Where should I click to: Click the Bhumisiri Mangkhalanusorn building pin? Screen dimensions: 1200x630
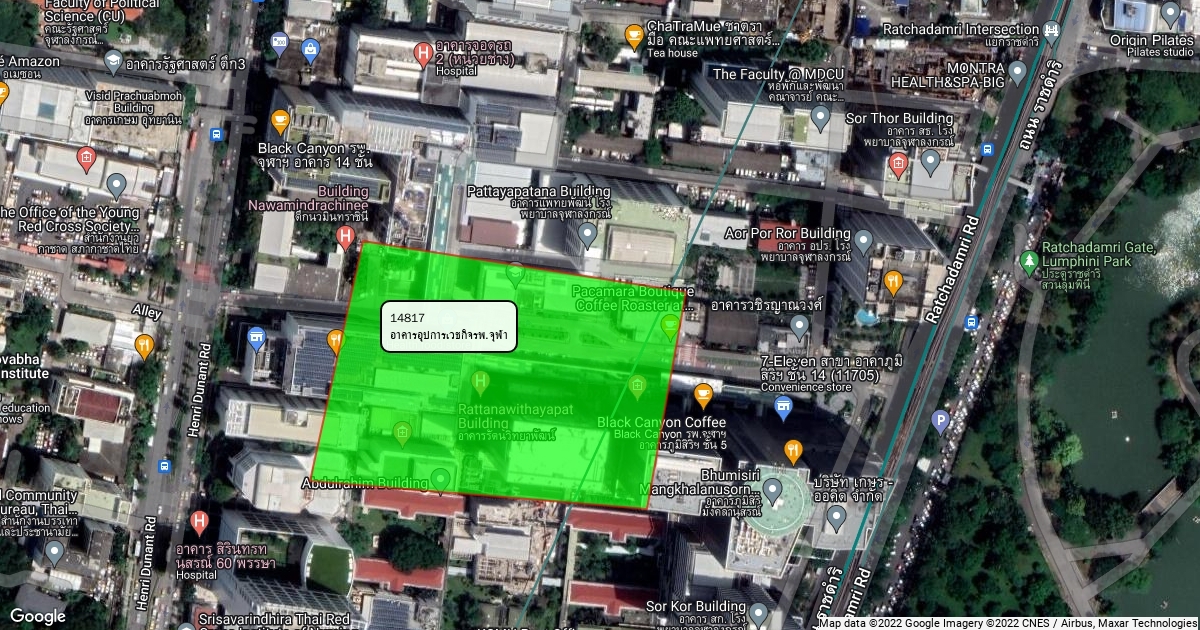772,490
